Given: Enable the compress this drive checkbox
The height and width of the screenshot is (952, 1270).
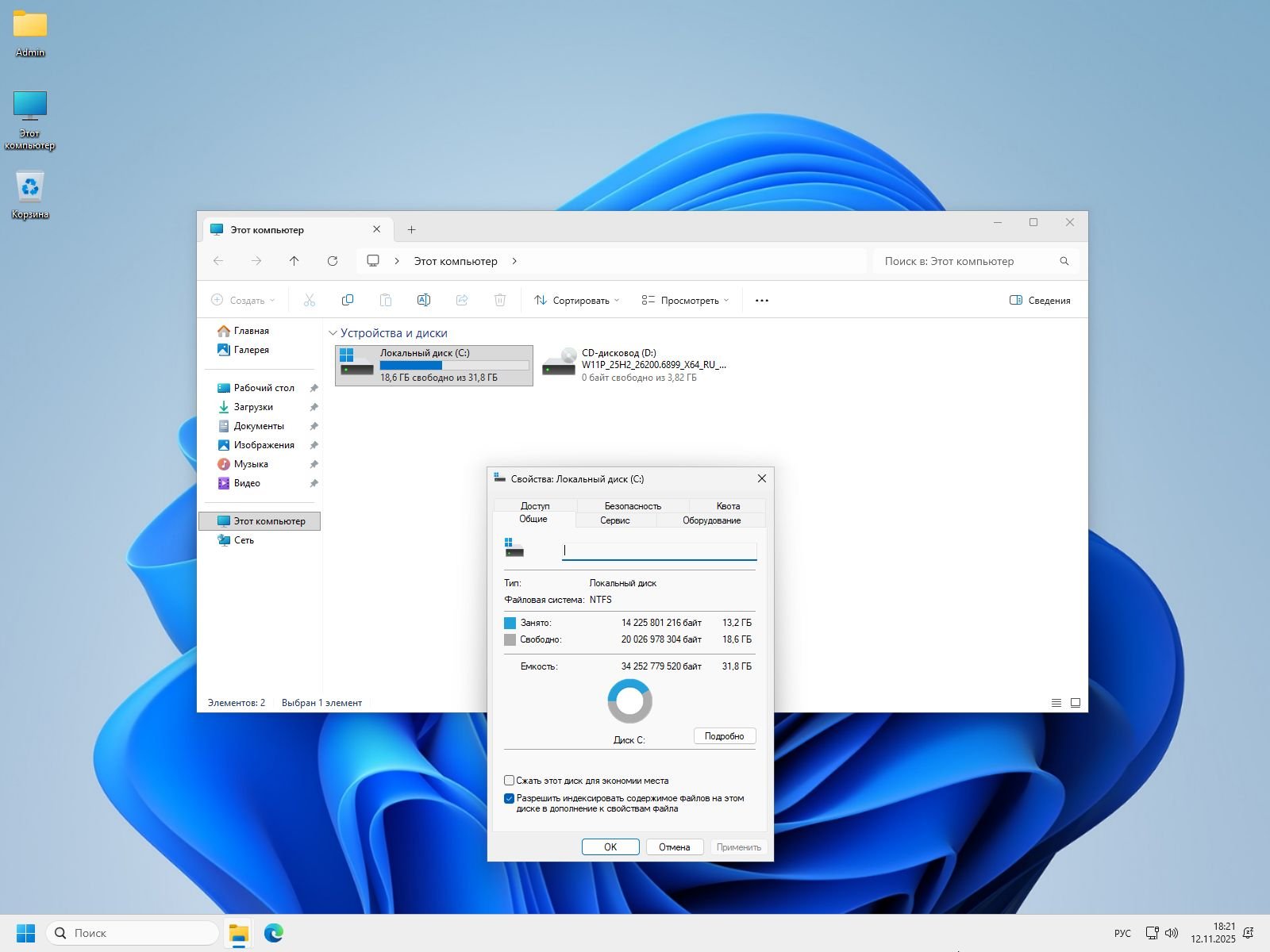Looking at the screenshot, I should tap(510, 781).
